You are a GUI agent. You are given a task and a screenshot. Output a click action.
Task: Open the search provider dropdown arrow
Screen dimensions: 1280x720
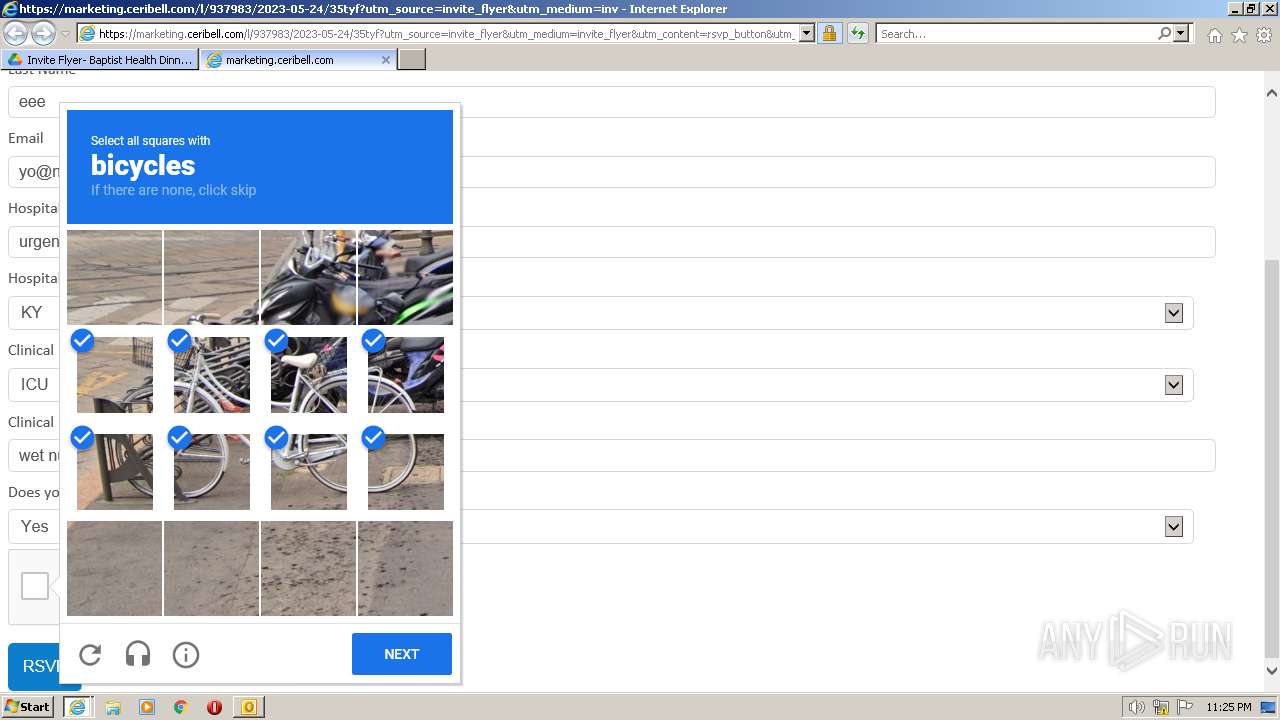(1181, 33)
